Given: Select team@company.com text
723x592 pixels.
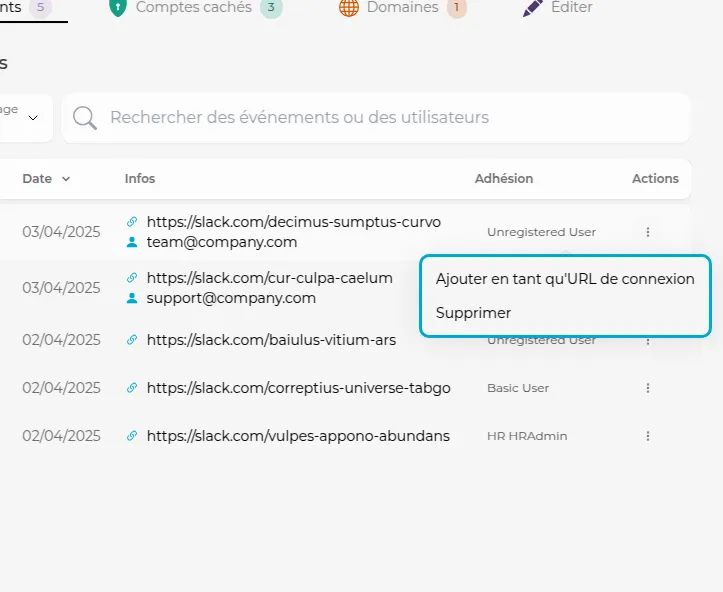Looking at the screenshot, I should [x=222, y=243].
